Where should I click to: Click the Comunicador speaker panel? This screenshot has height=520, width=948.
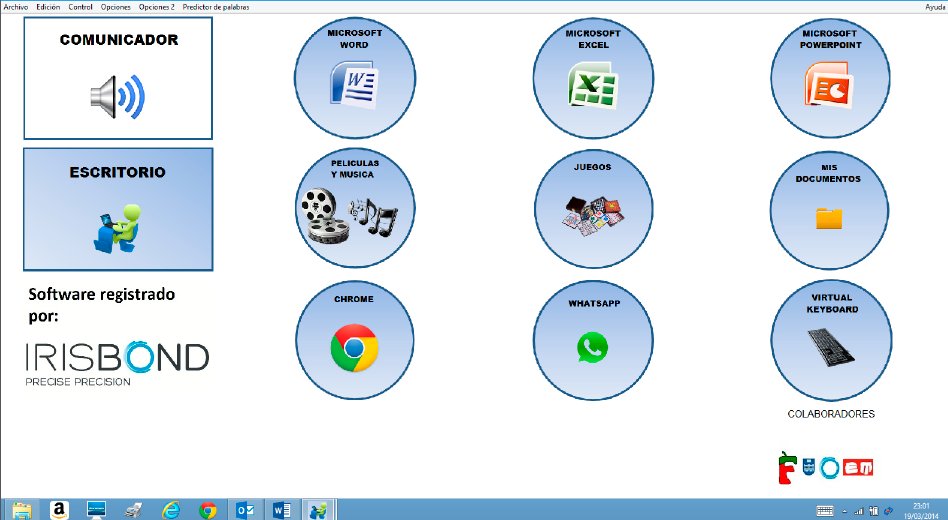118,78
